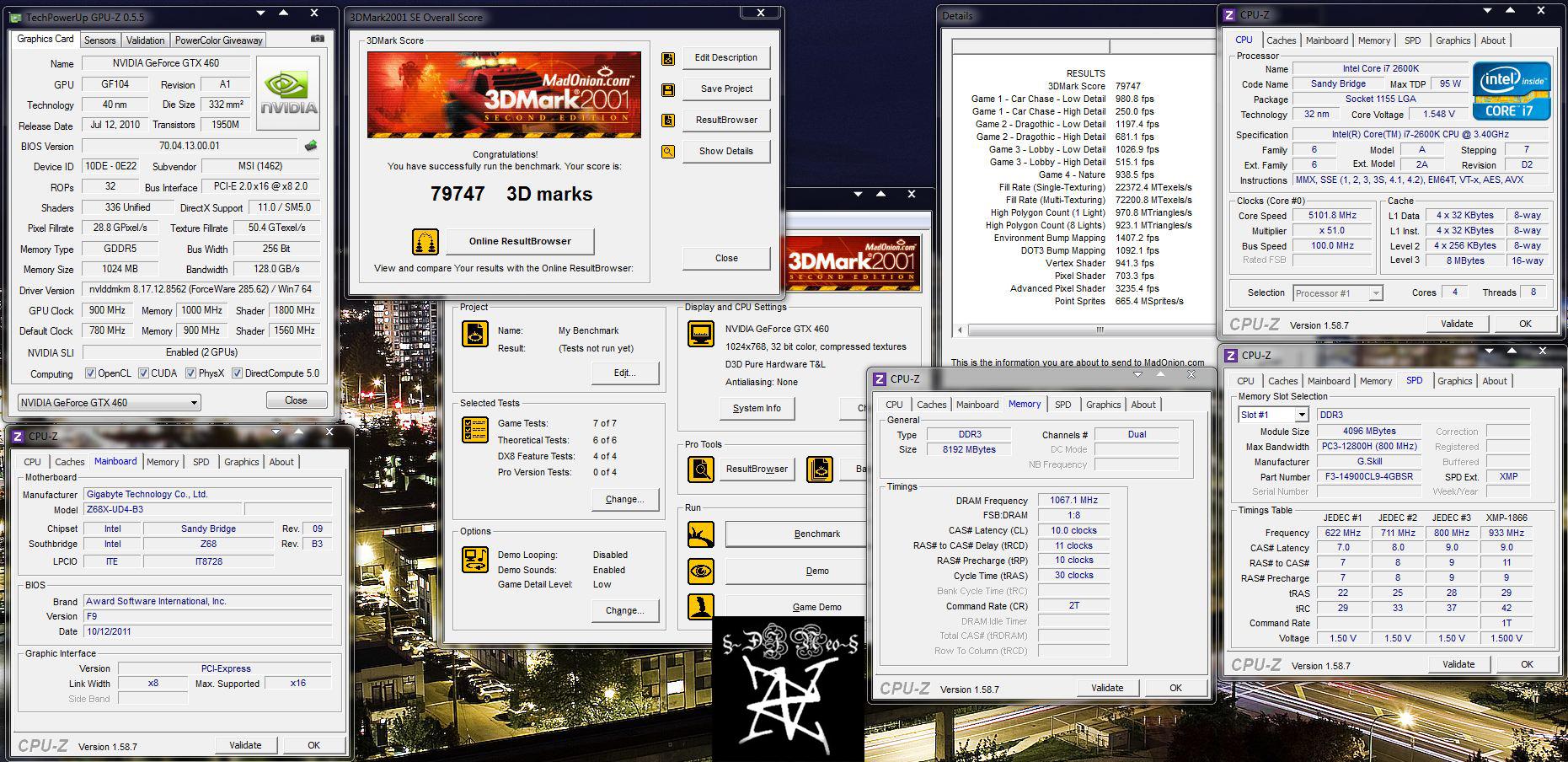Click the 3DMark2001 banner image in score dialog
Image resolution: width=1568 pixels, height=762 pixels.
504,94
